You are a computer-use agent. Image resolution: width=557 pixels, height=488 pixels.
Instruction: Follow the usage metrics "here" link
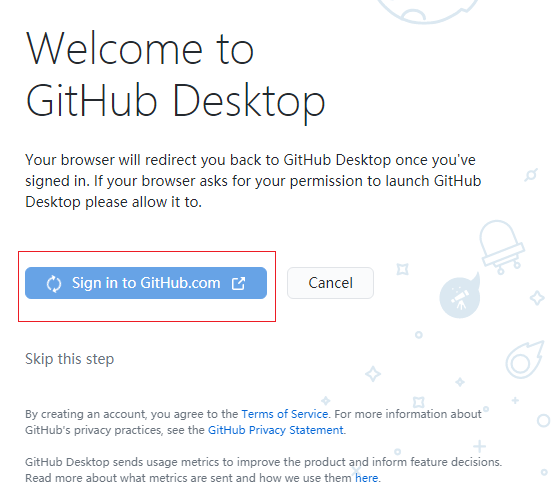(x=366, y=478)
